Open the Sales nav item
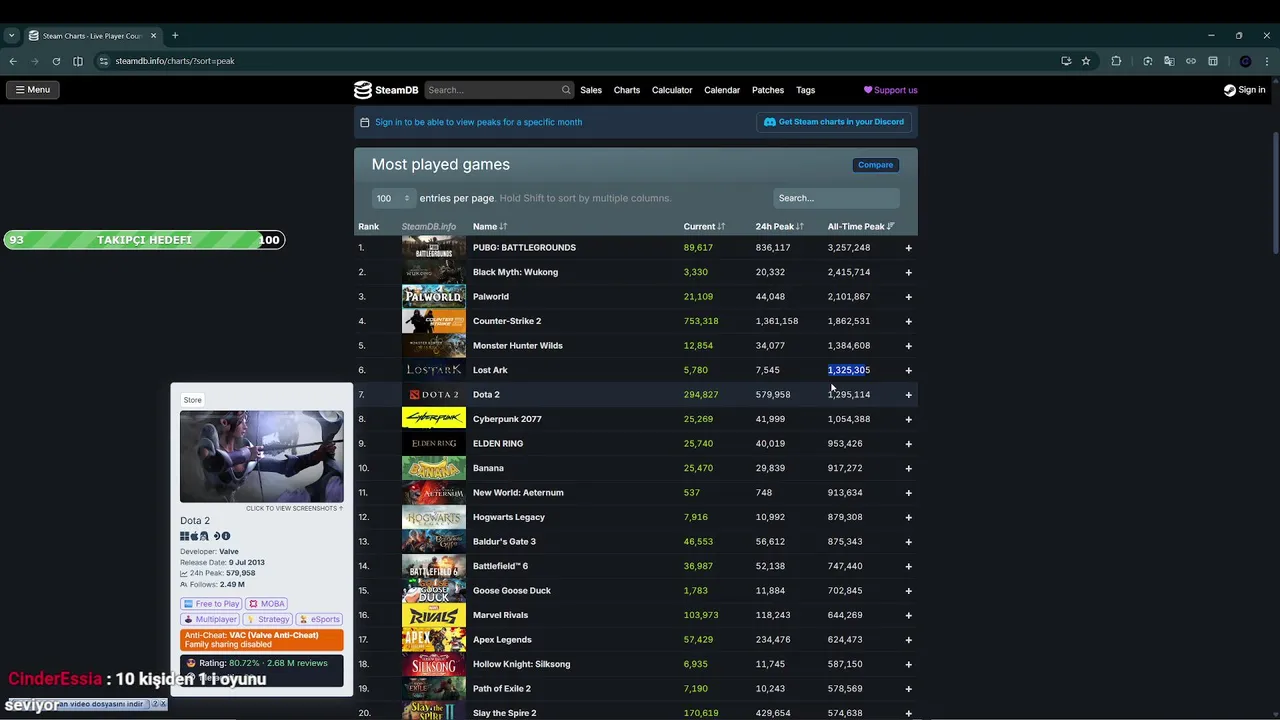The width and height of the screenshot is (1280, 720). click(591, 90)
